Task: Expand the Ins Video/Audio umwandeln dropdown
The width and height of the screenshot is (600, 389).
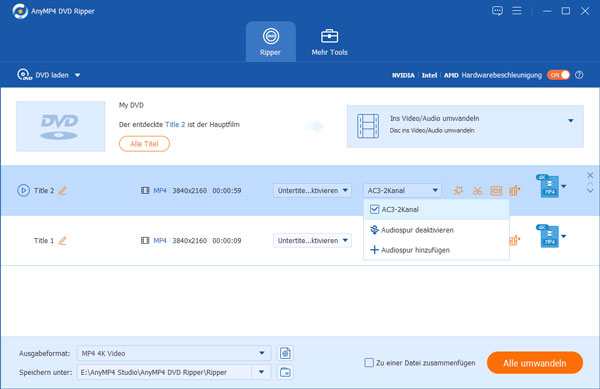Action: pos(571,120)
